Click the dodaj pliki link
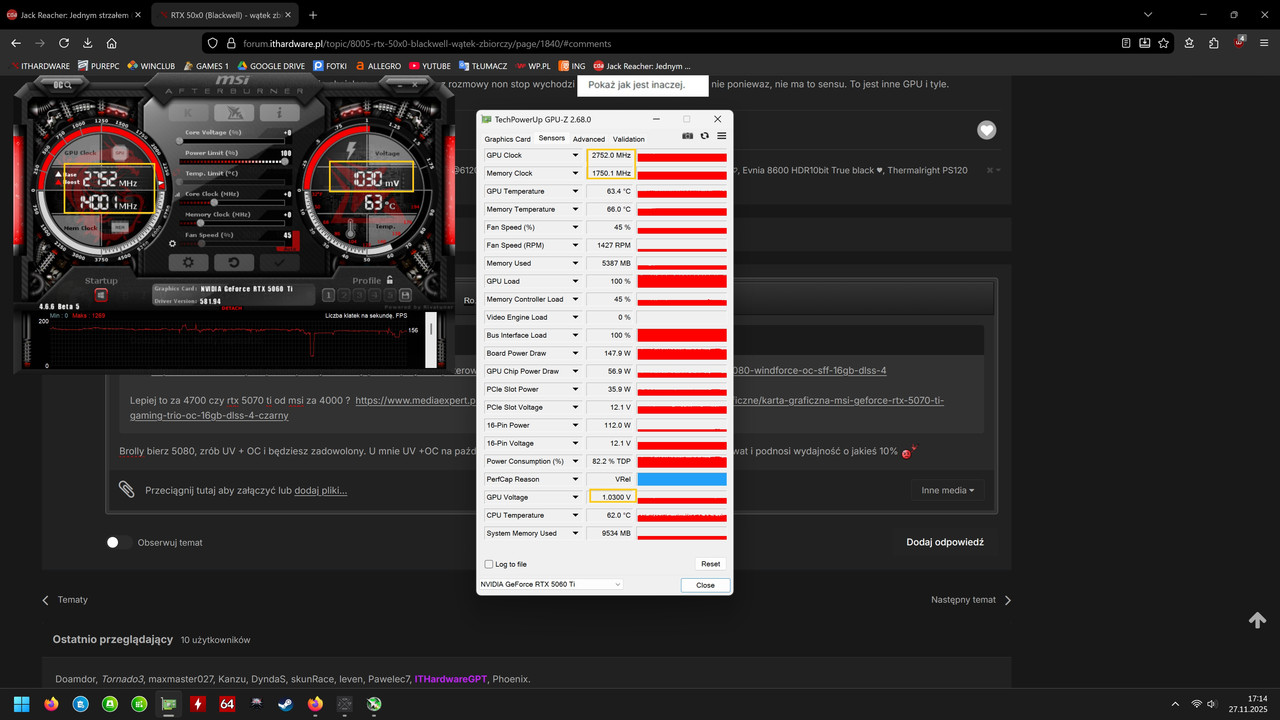 (321, 490)
